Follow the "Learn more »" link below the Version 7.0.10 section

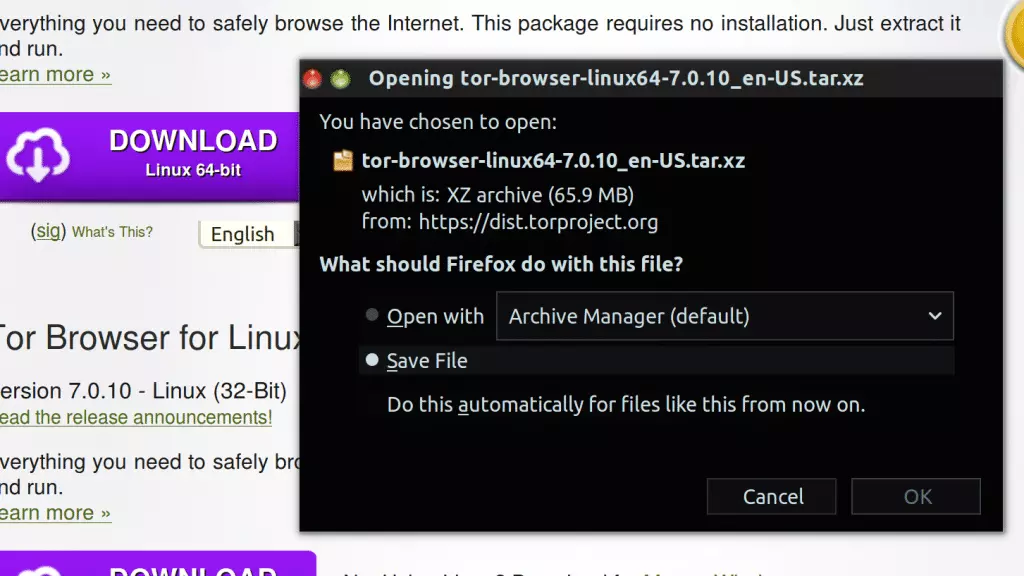coord(55,513)
